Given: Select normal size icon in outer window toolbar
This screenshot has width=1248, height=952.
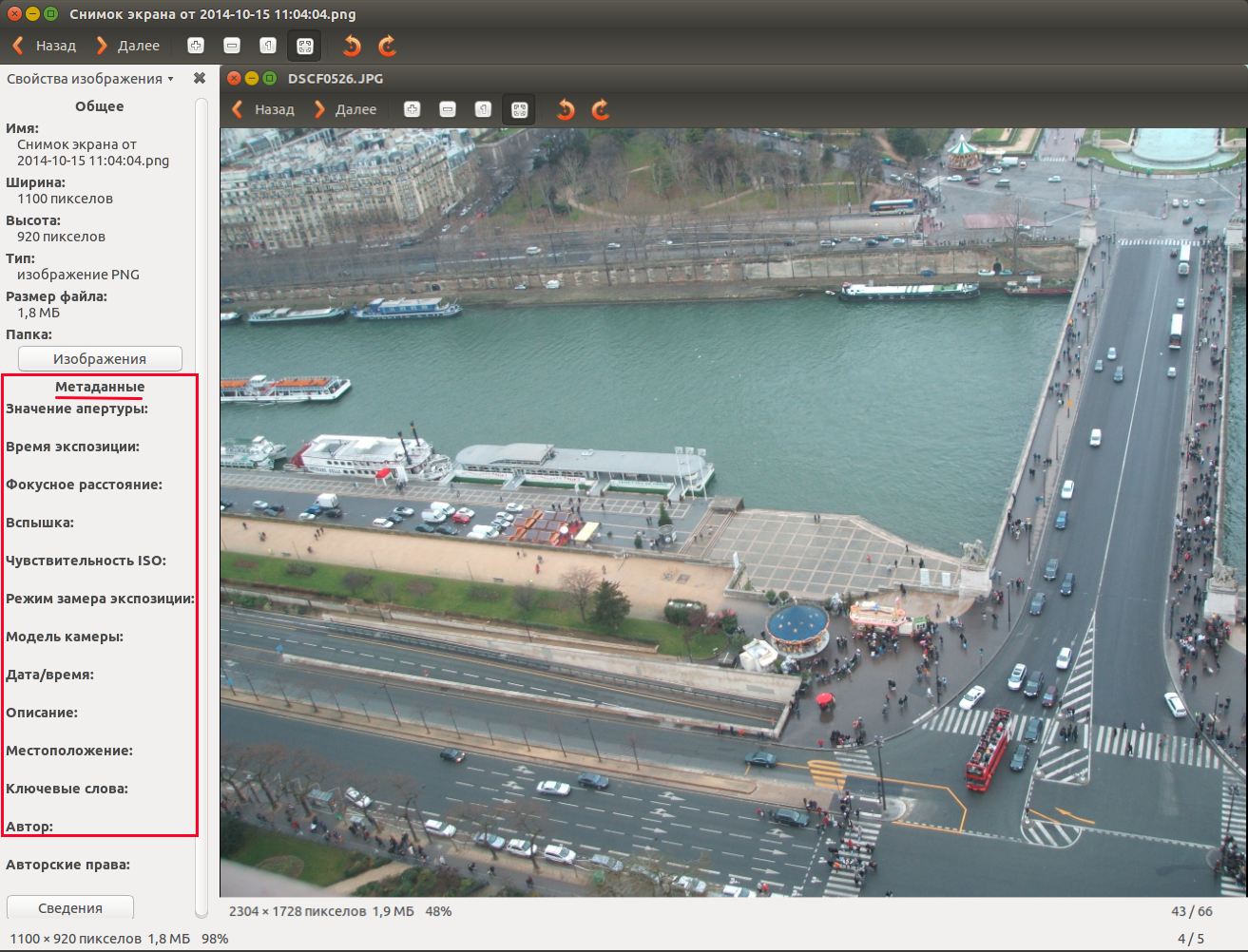Looking at the screenshot, I should click(x=268, y=46).
